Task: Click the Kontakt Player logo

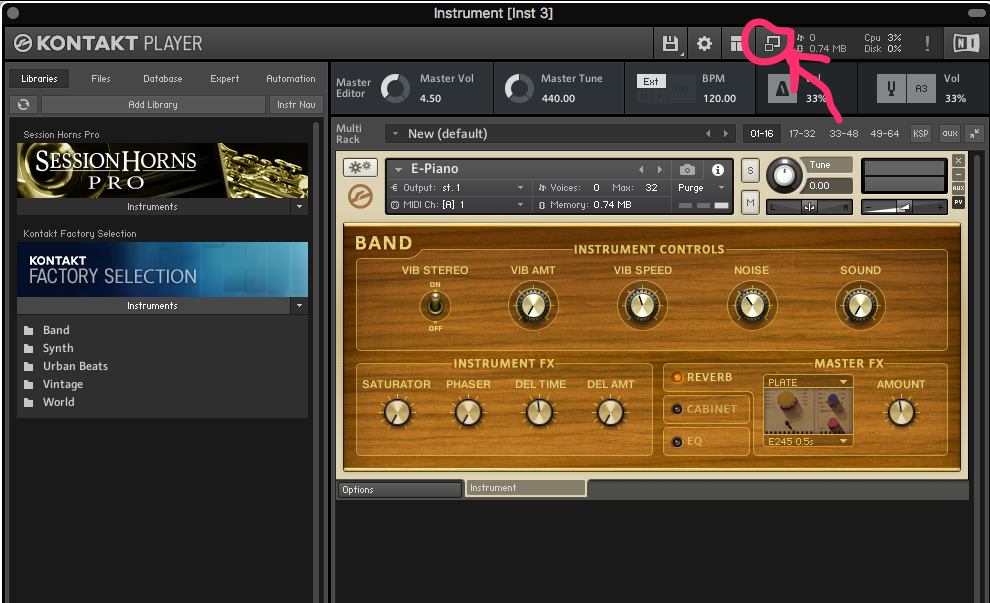Action: [108, 44]
